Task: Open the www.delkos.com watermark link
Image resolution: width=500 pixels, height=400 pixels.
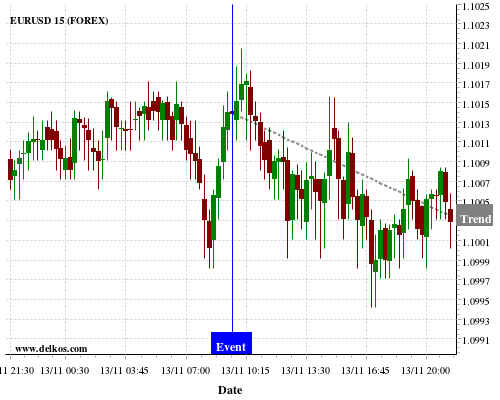Action: (51, 349)
